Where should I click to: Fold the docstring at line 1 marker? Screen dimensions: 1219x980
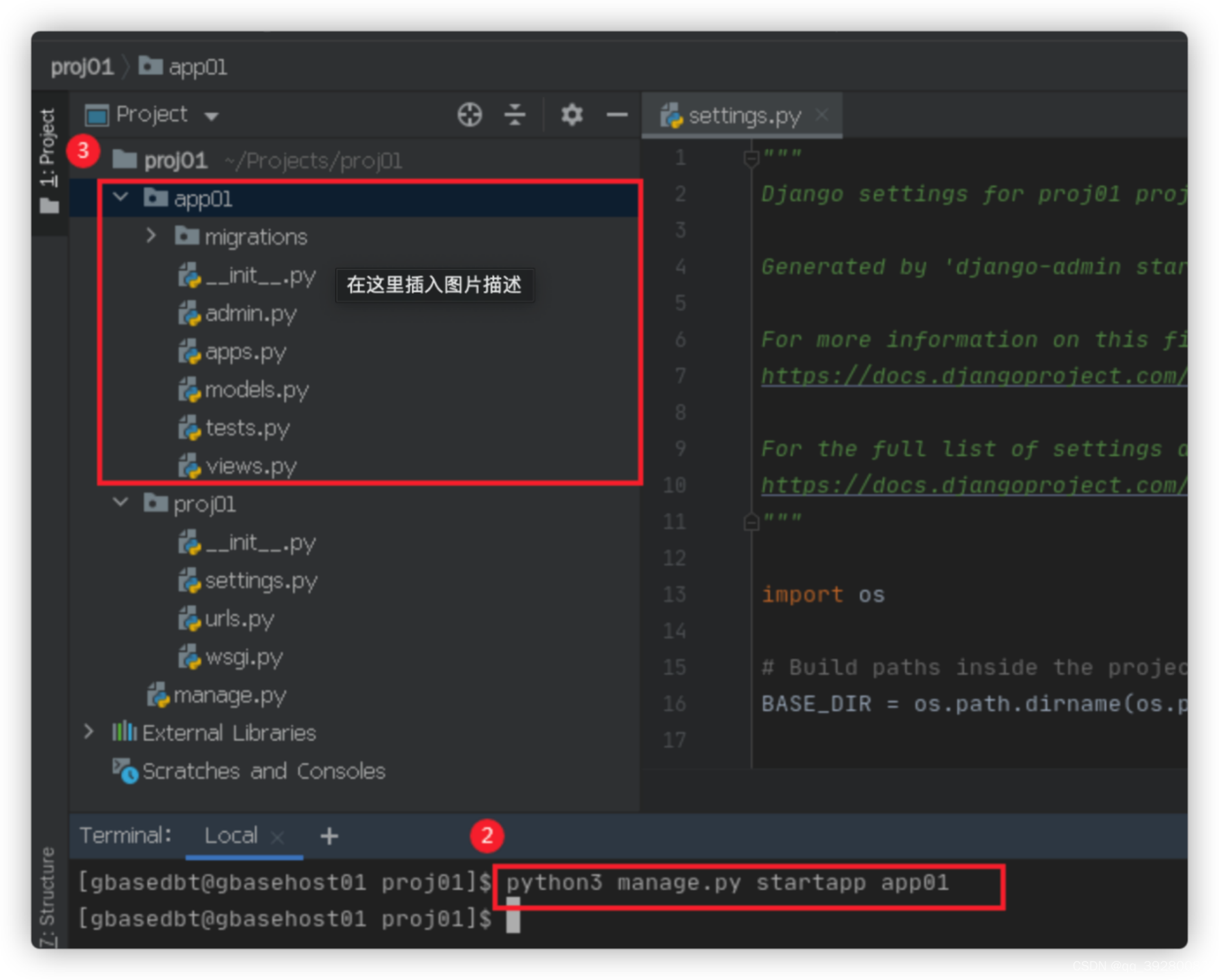[751, 158]
